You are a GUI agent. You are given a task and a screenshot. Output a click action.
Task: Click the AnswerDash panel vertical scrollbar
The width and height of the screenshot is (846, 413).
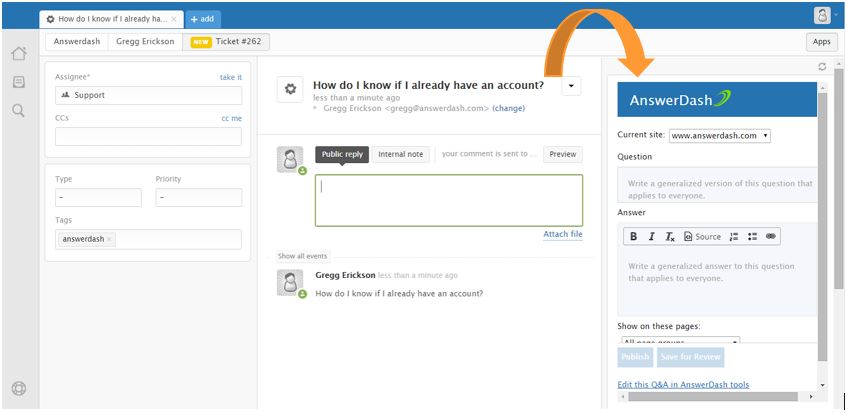pos(822,227)
